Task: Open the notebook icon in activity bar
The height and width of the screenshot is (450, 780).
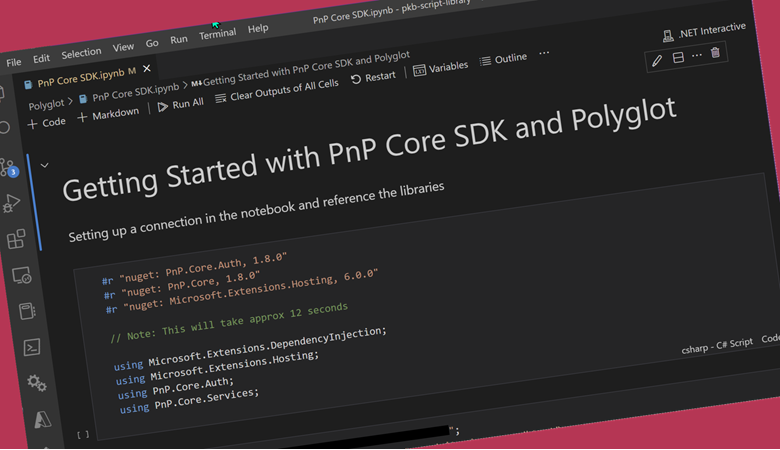Action: pos(27,311)
